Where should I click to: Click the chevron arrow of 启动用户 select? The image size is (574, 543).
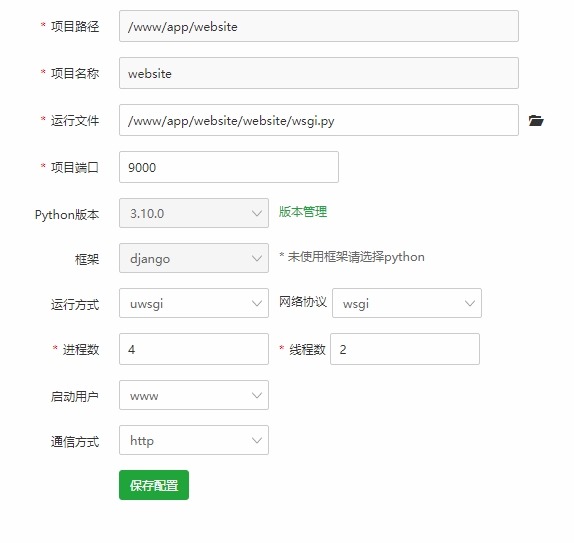[257, 395]
